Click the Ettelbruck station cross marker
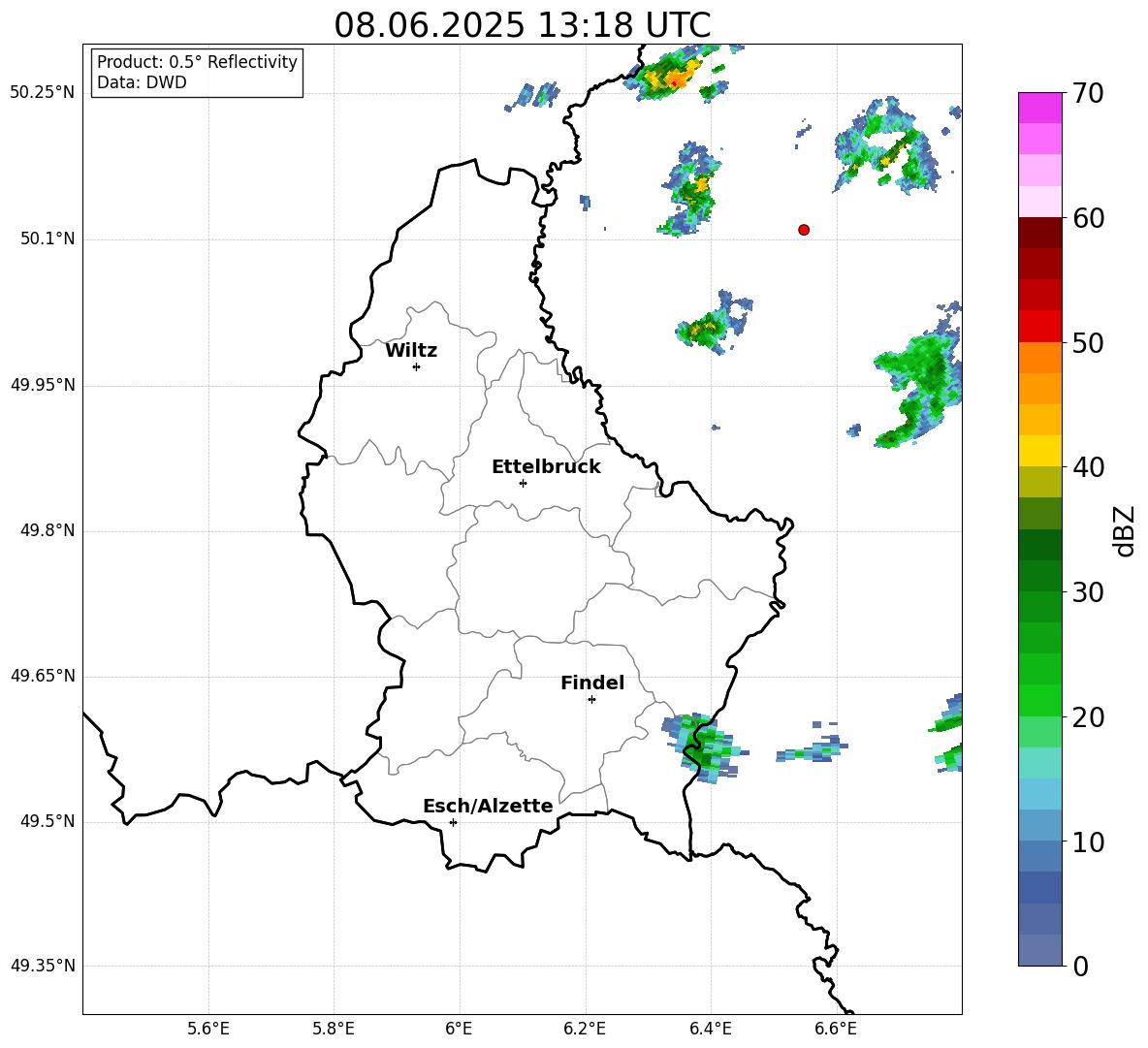Image resolution: width=1148 pixels, height=1048 pixels. (523, 483)
